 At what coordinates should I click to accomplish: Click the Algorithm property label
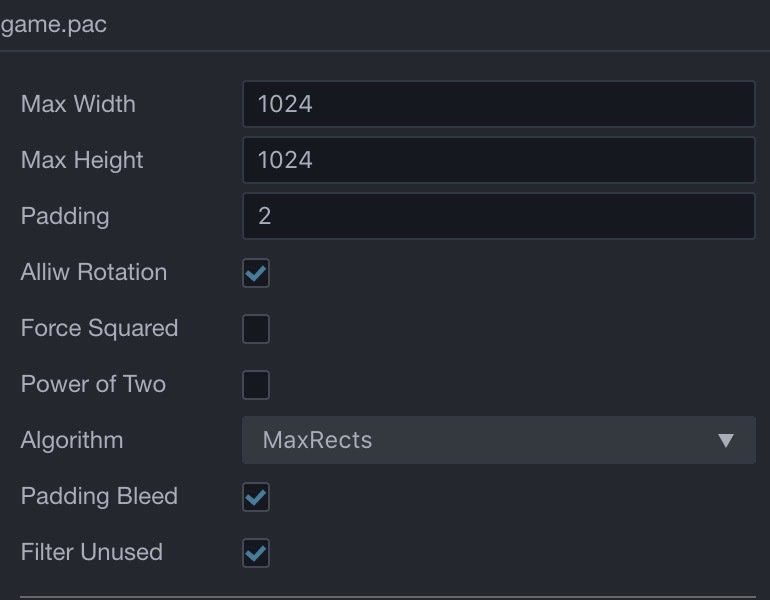[72, 440]
